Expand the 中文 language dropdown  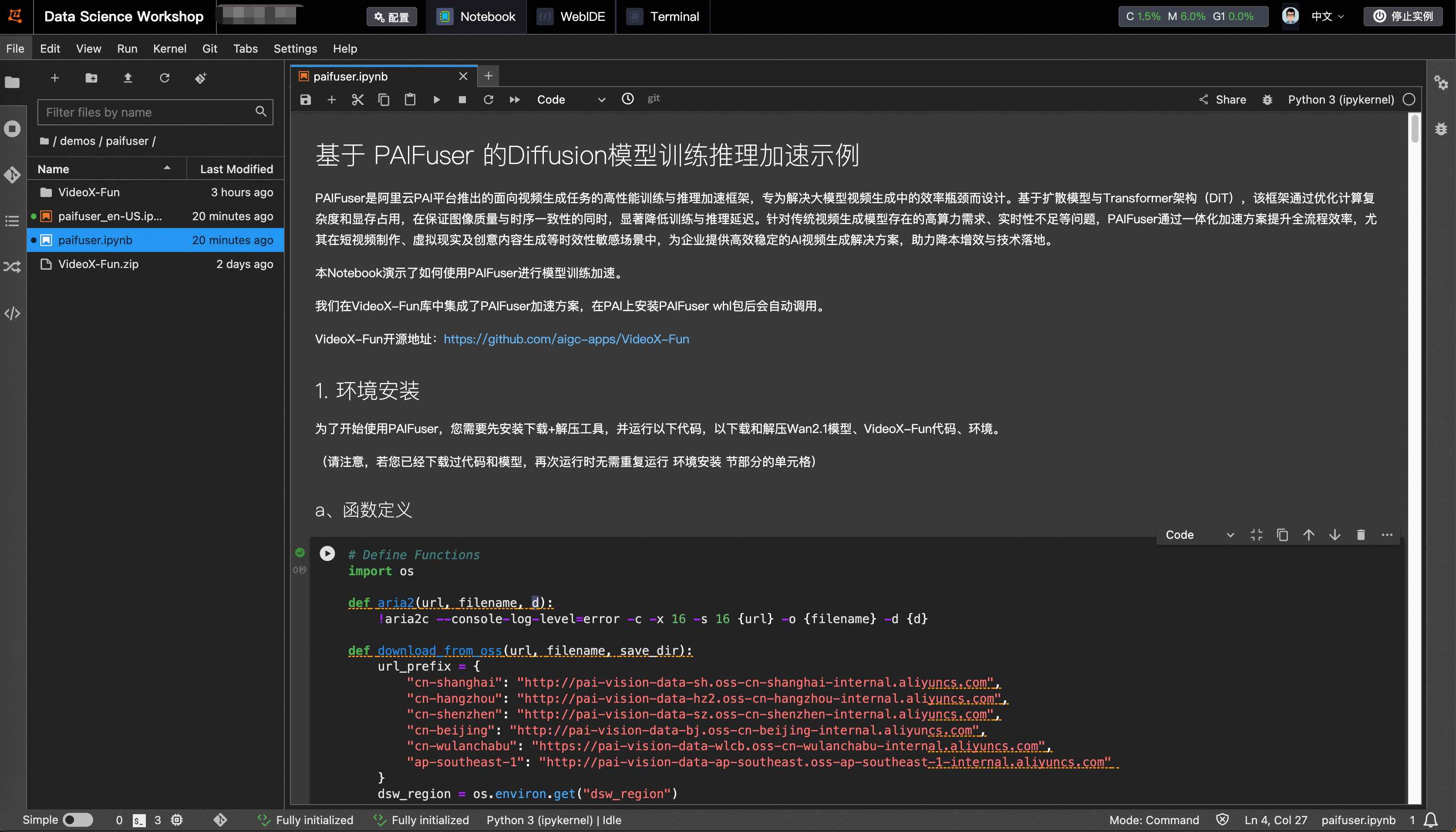pos(1327,16)
